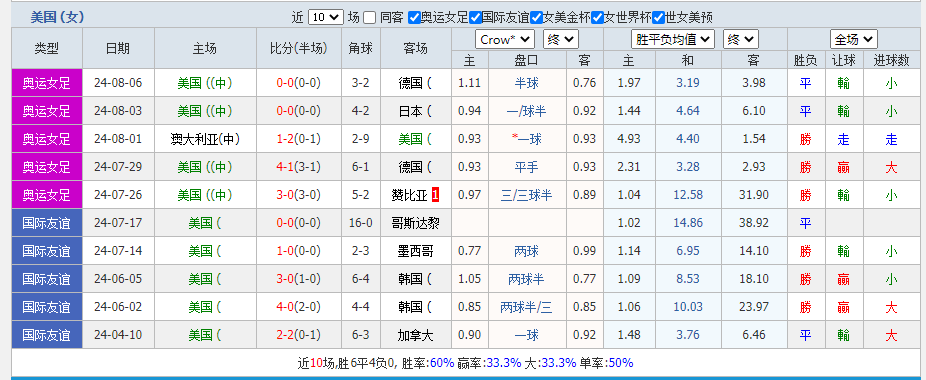Click the 一/球半 handicap against 日本
This screenshot has height=380, width=926.
(x=526, y=111)
